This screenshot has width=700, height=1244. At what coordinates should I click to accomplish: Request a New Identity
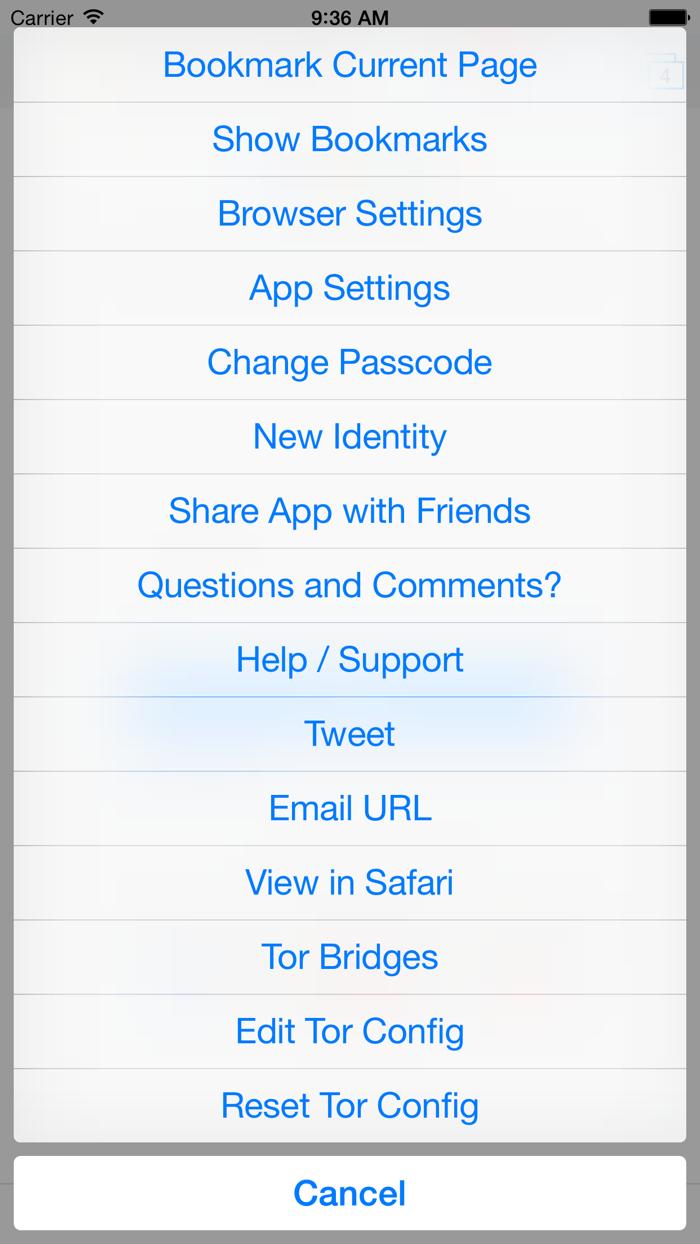pyautogui.click(x=350, y=437)
